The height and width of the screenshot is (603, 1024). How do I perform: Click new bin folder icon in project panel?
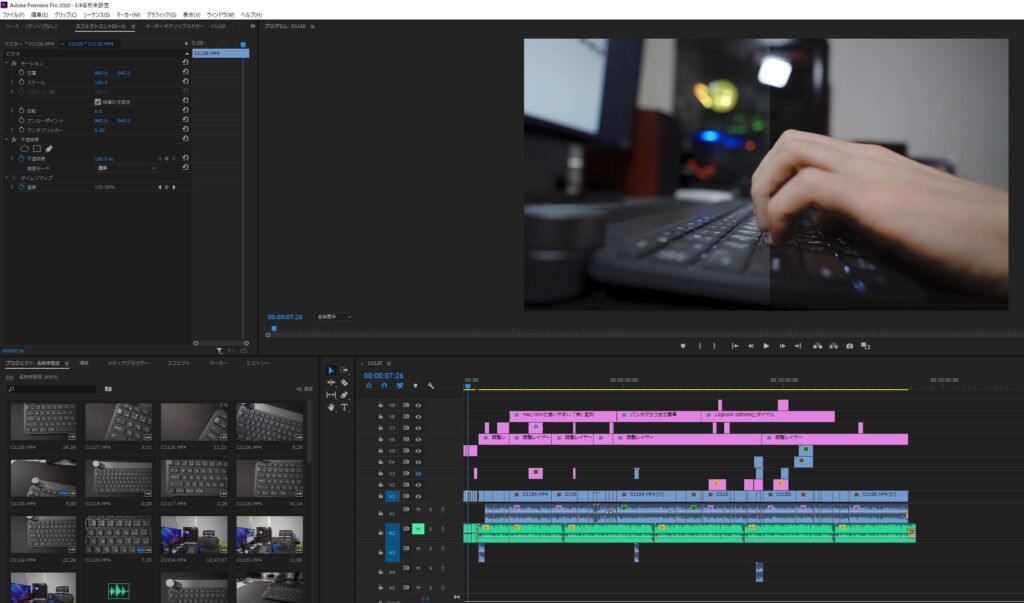(x=108, y=389)
